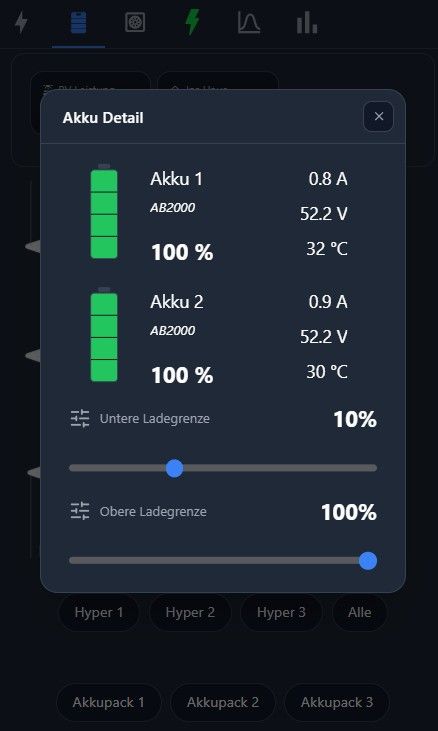Close the Akku Detail dialog
Image resolution: width=438 pixels, height=731 pixels.
[378, 117]
